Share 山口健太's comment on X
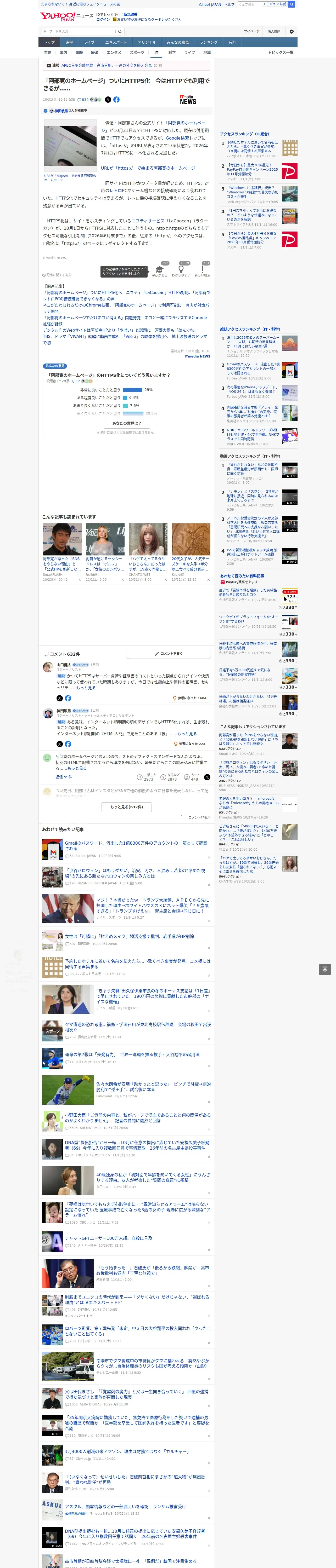336x1568 pixels. tap(60, 698)
